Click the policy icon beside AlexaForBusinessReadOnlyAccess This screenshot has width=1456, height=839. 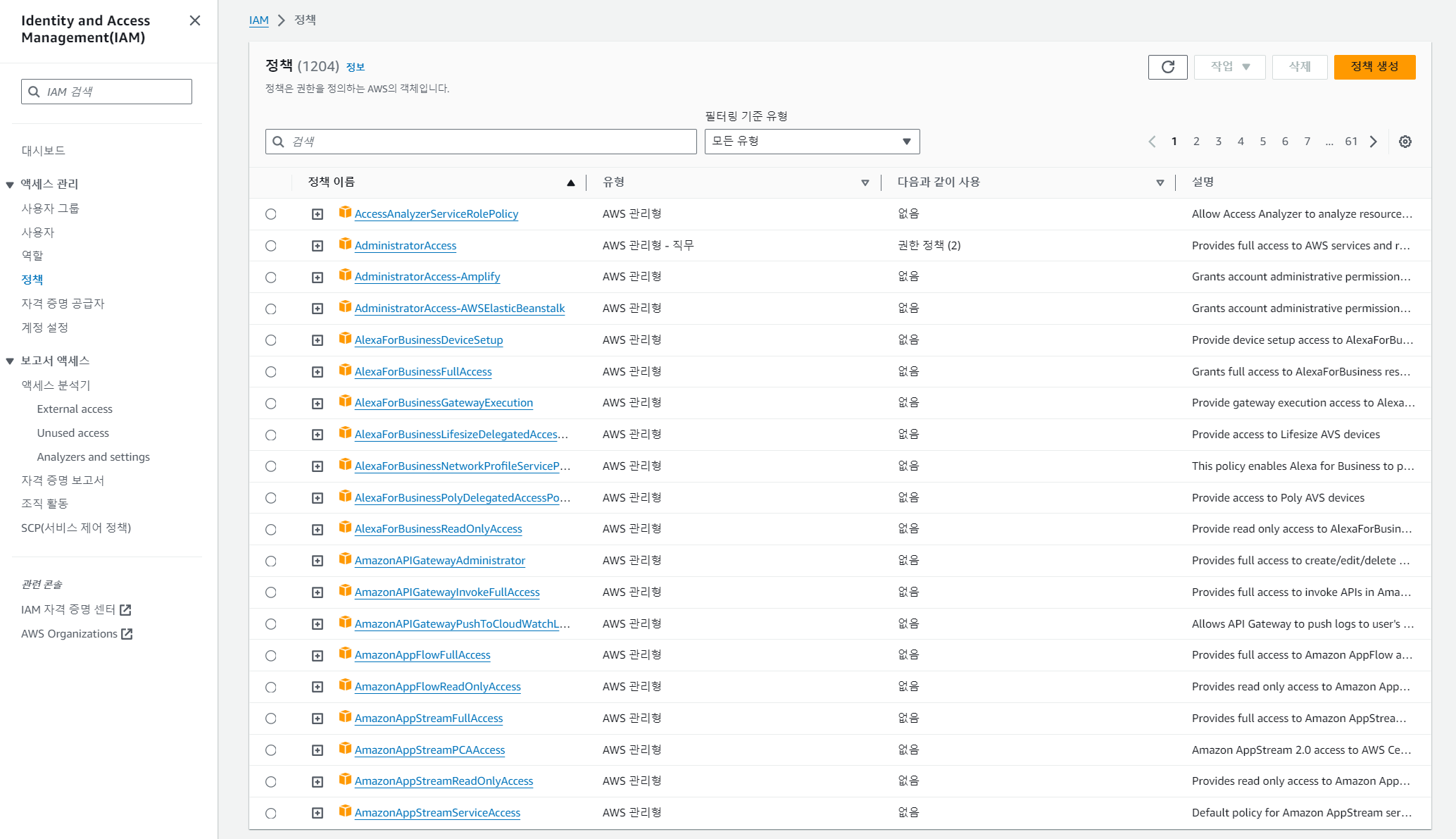[x=345, y=527]
